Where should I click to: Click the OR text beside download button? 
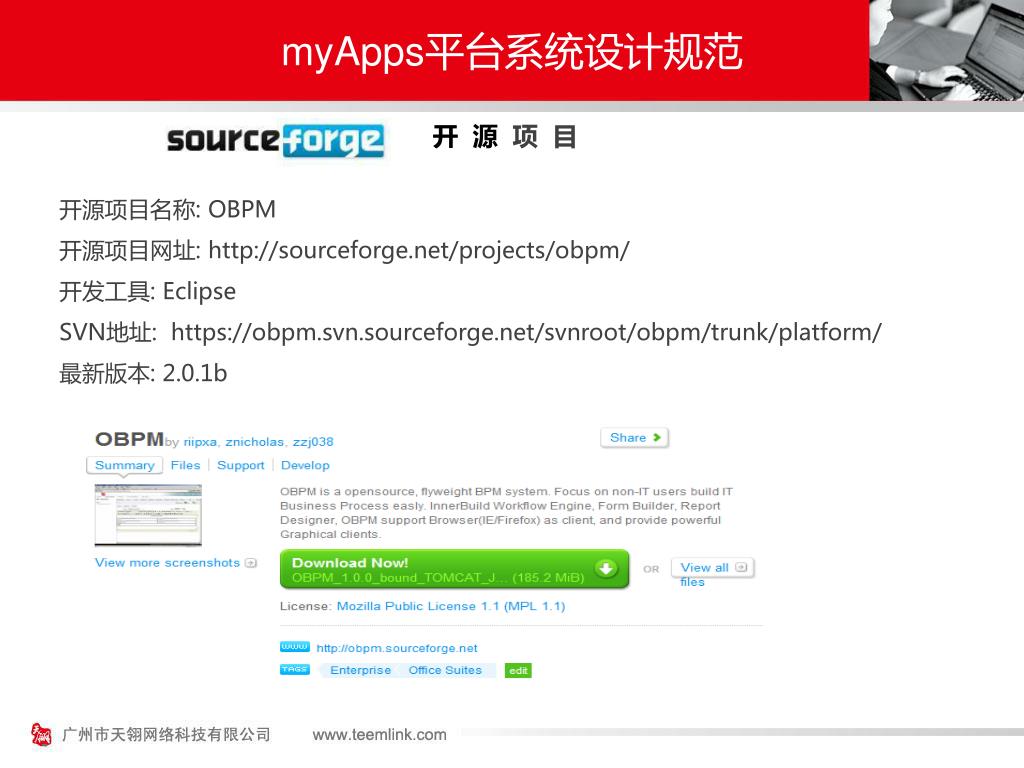coord(651,569)
